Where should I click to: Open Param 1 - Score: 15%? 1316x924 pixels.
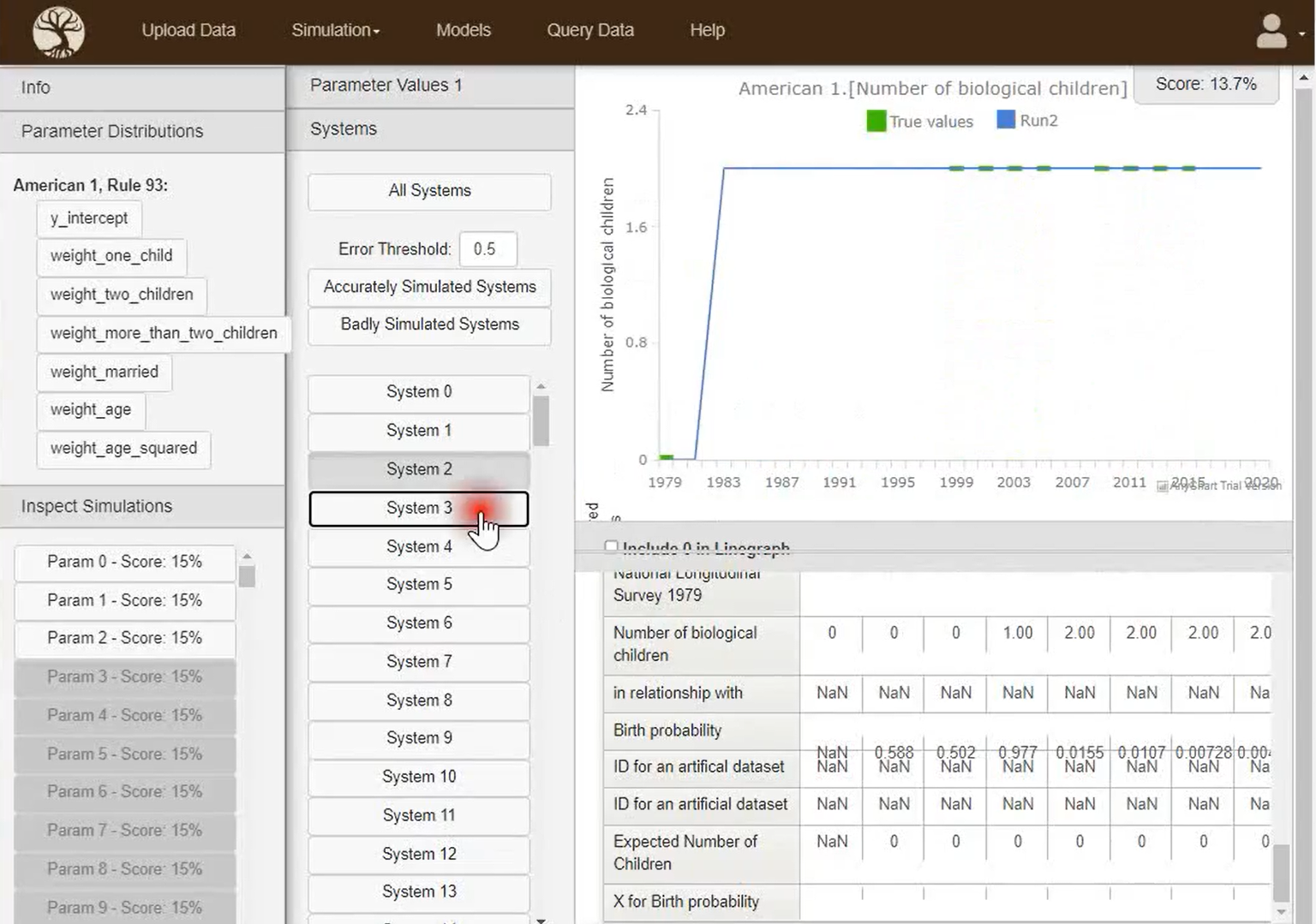[125, 600]
